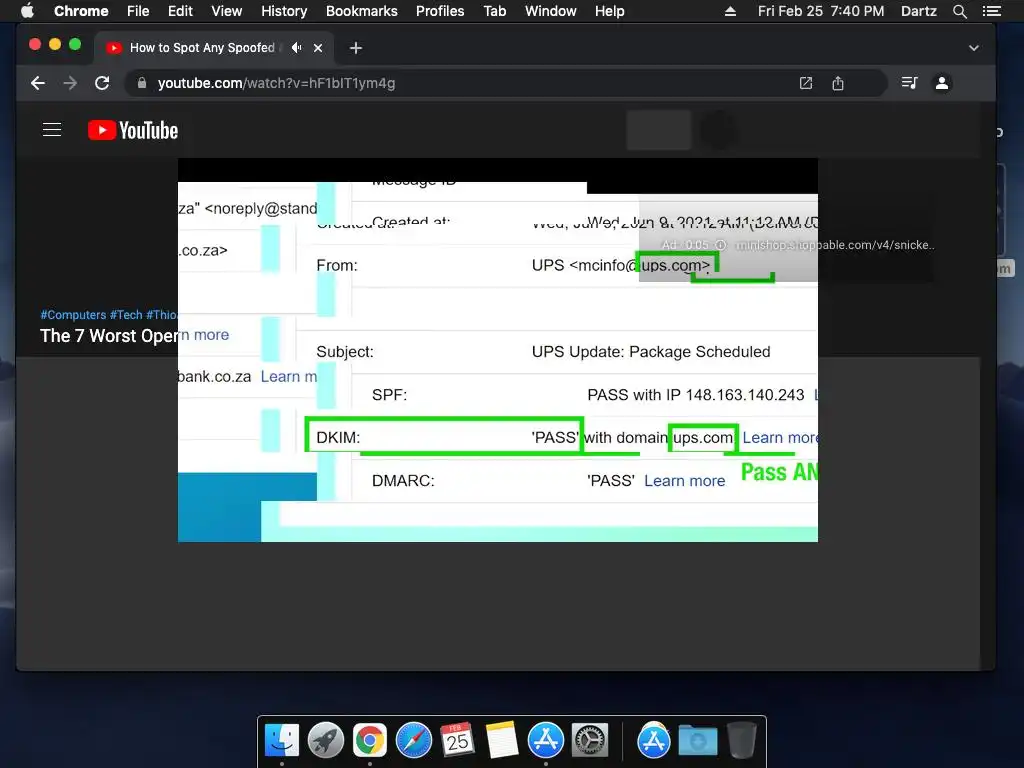Open the File menu
1024x768 pixels.
point(138,11)
